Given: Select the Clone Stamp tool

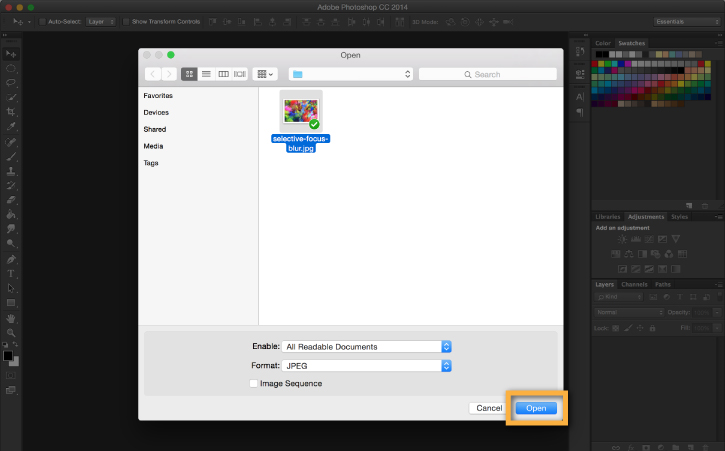Looking at the screenshot, I should (11, 171).
